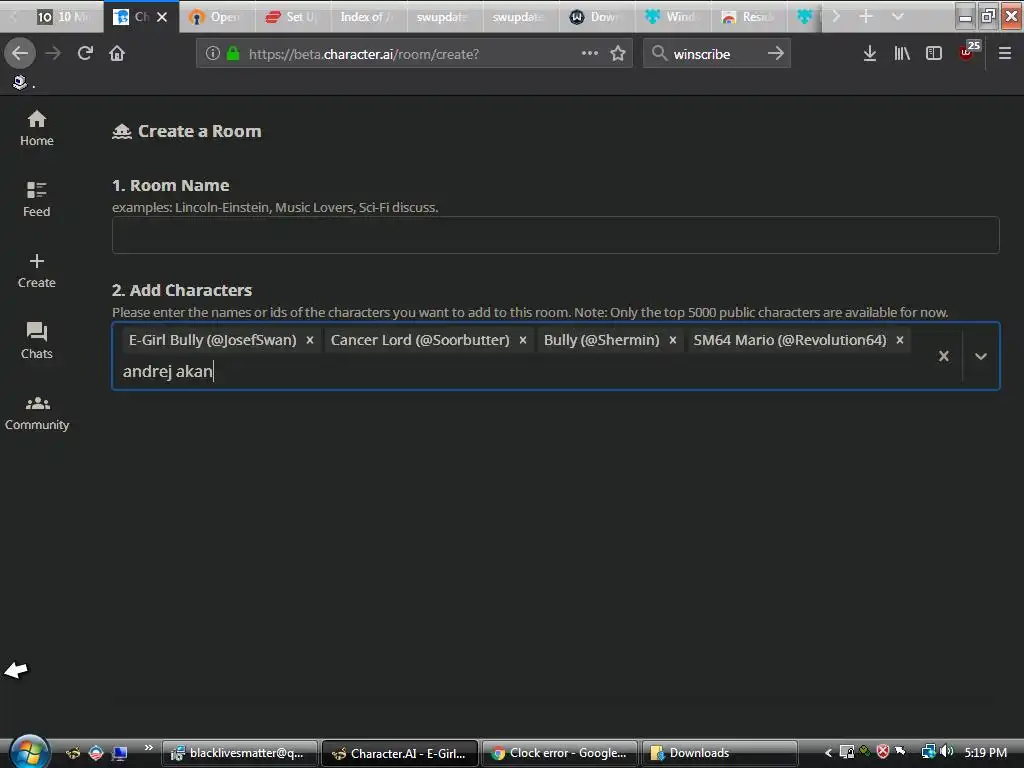The width and height of the screenshot is (1024, 768).
Task: Go forward in browser history
Action: click(53, 53)
